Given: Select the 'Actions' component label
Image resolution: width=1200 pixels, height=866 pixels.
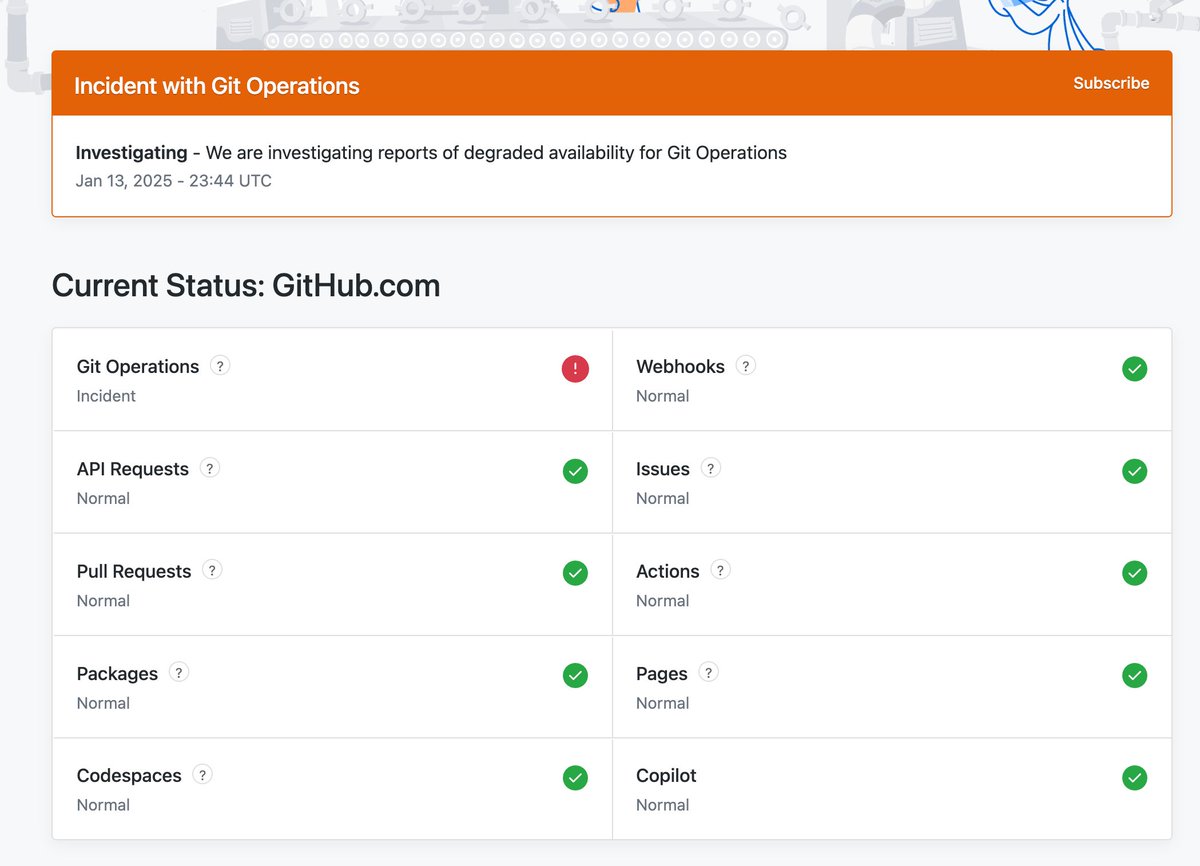Looking at the screenshot, I should tap(668, 571).
